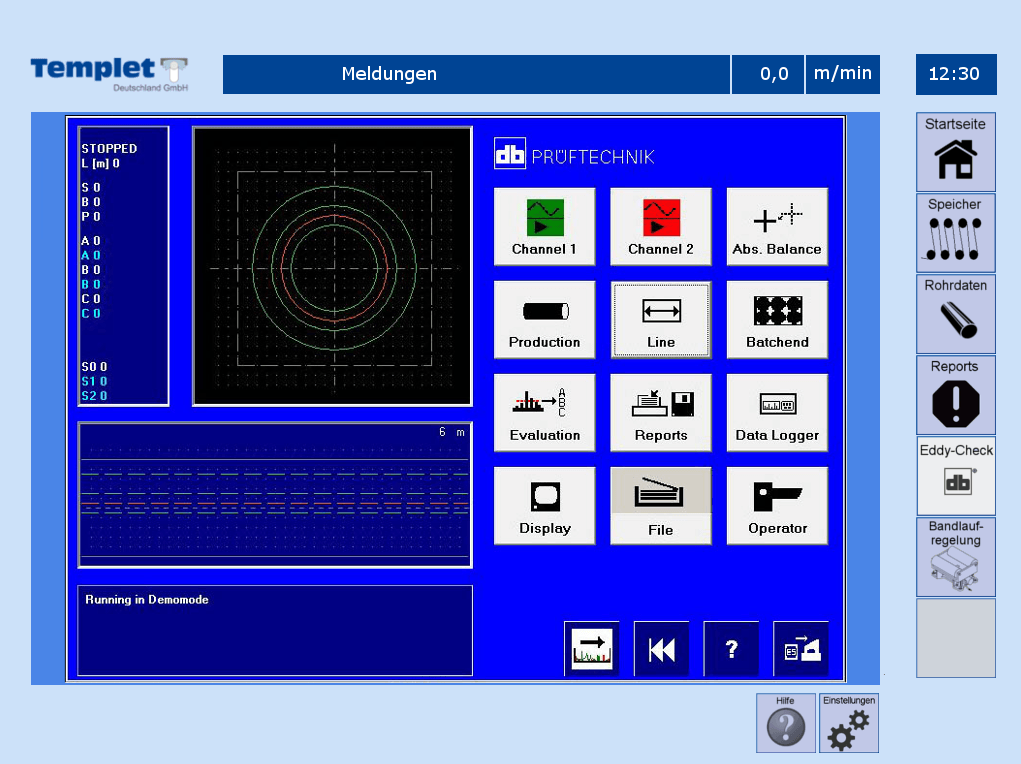This screenshot has height=764, width=1021.
Task: Open the Batchend settings
Action: tap(777, 319)
